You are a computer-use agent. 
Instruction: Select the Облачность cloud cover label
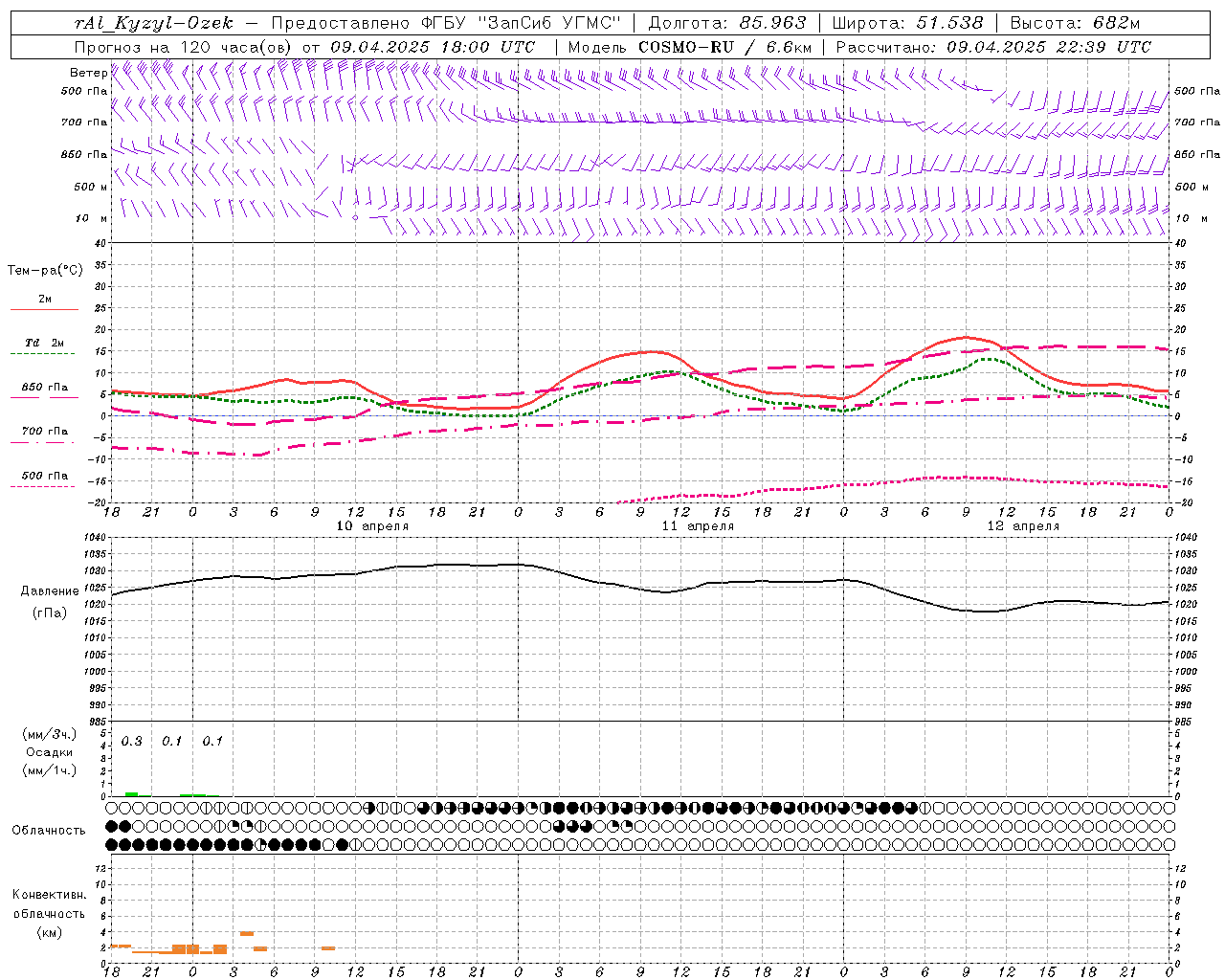coord(49,831)
